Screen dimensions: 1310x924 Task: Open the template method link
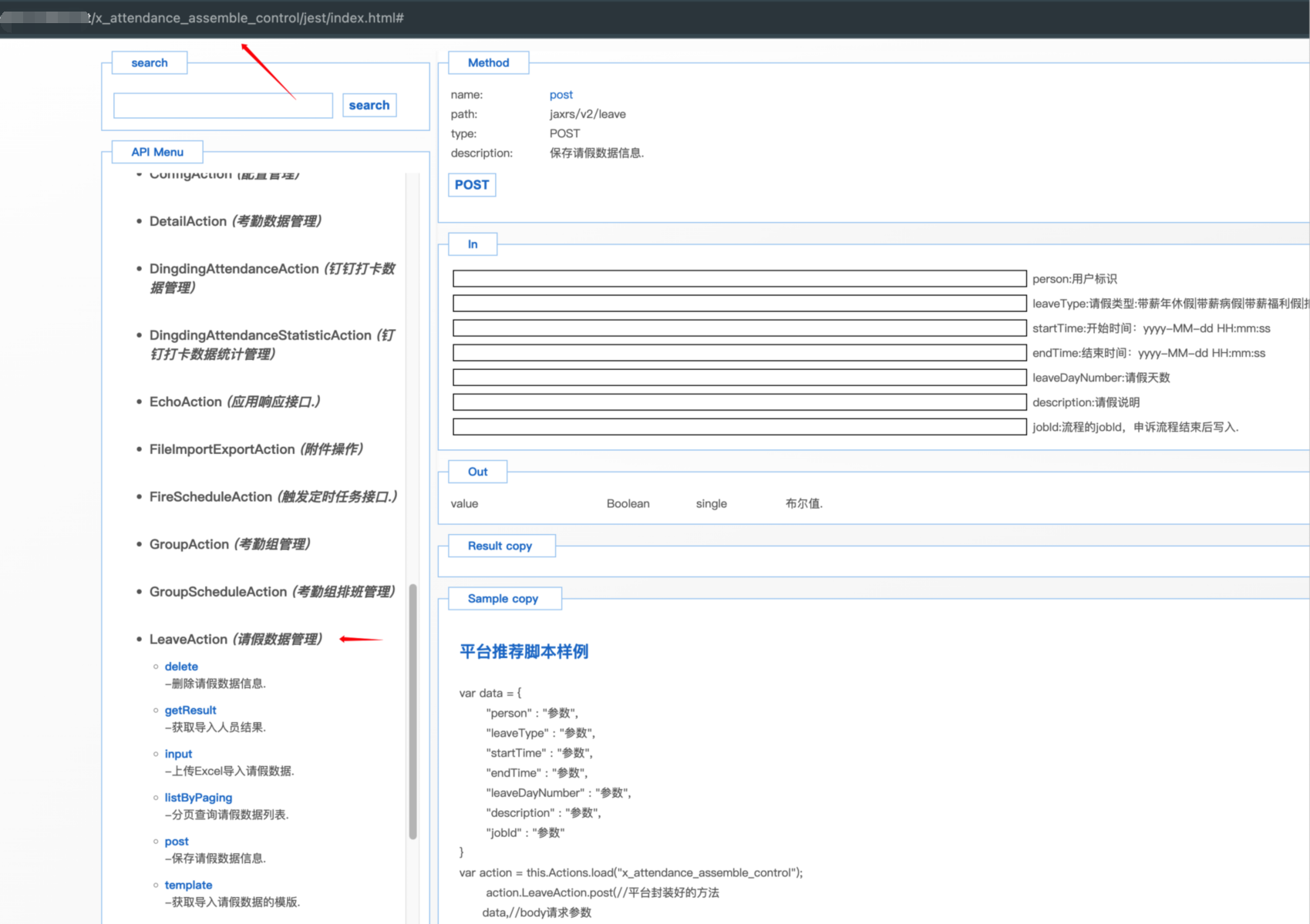[188, 885]
